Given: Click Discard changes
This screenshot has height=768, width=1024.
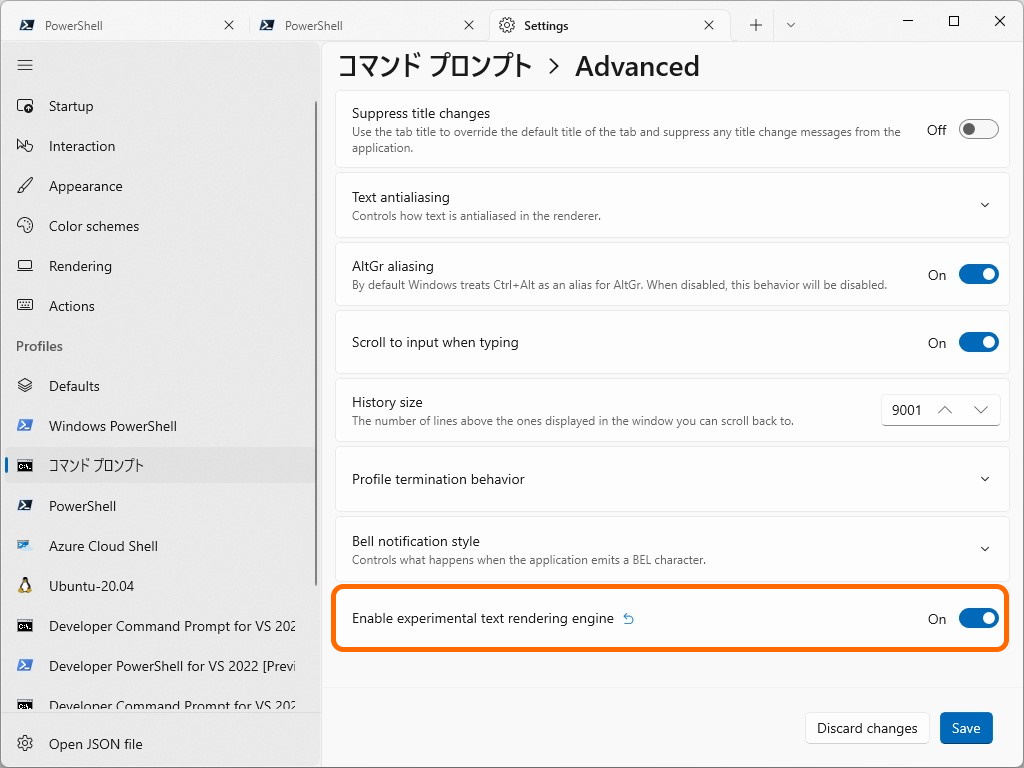Looking at the screenshot, I should [x=866, y=728].
